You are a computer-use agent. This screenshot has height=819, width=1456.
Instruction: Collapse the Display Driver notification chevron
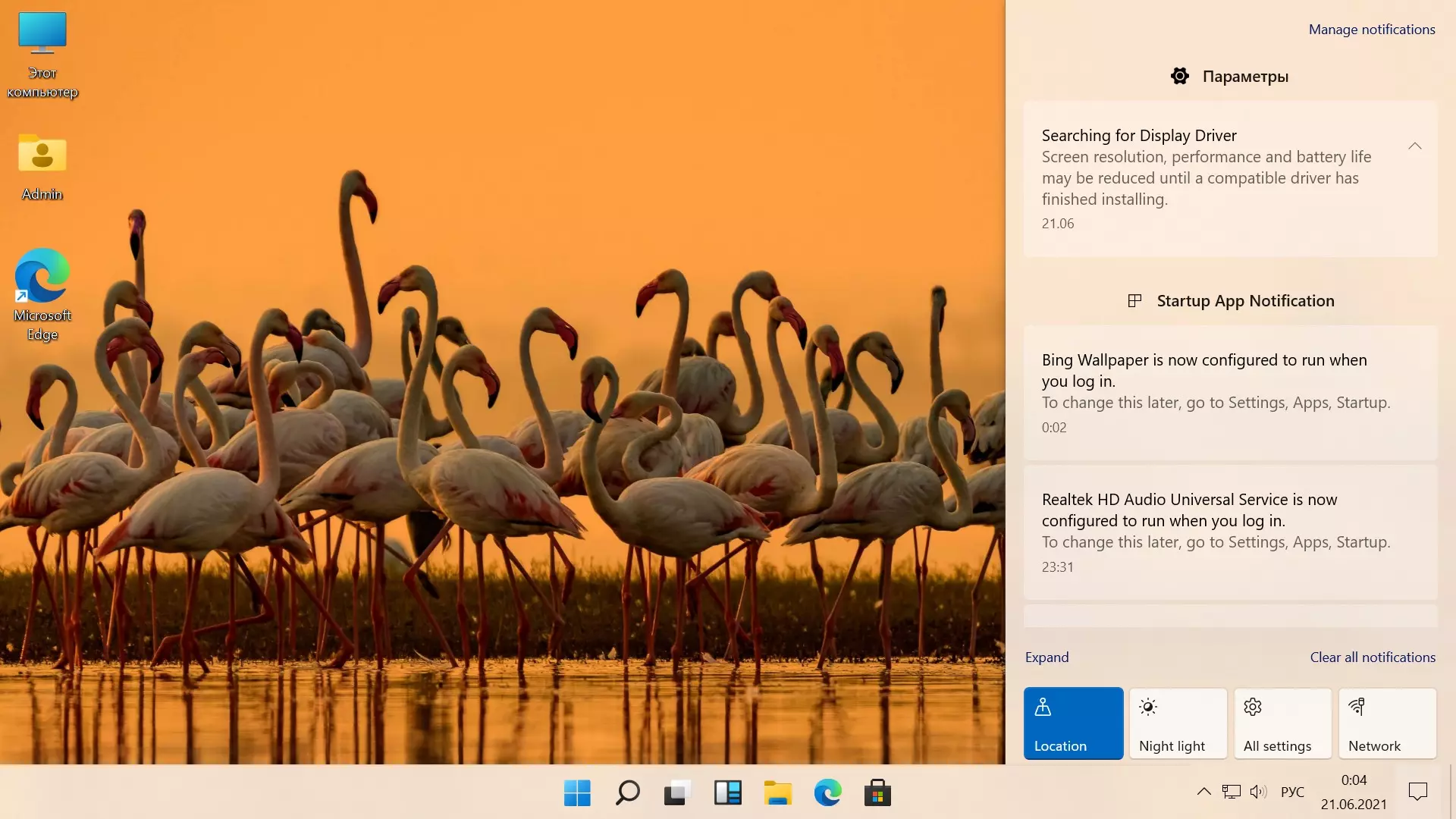[x=1414, y=146]
